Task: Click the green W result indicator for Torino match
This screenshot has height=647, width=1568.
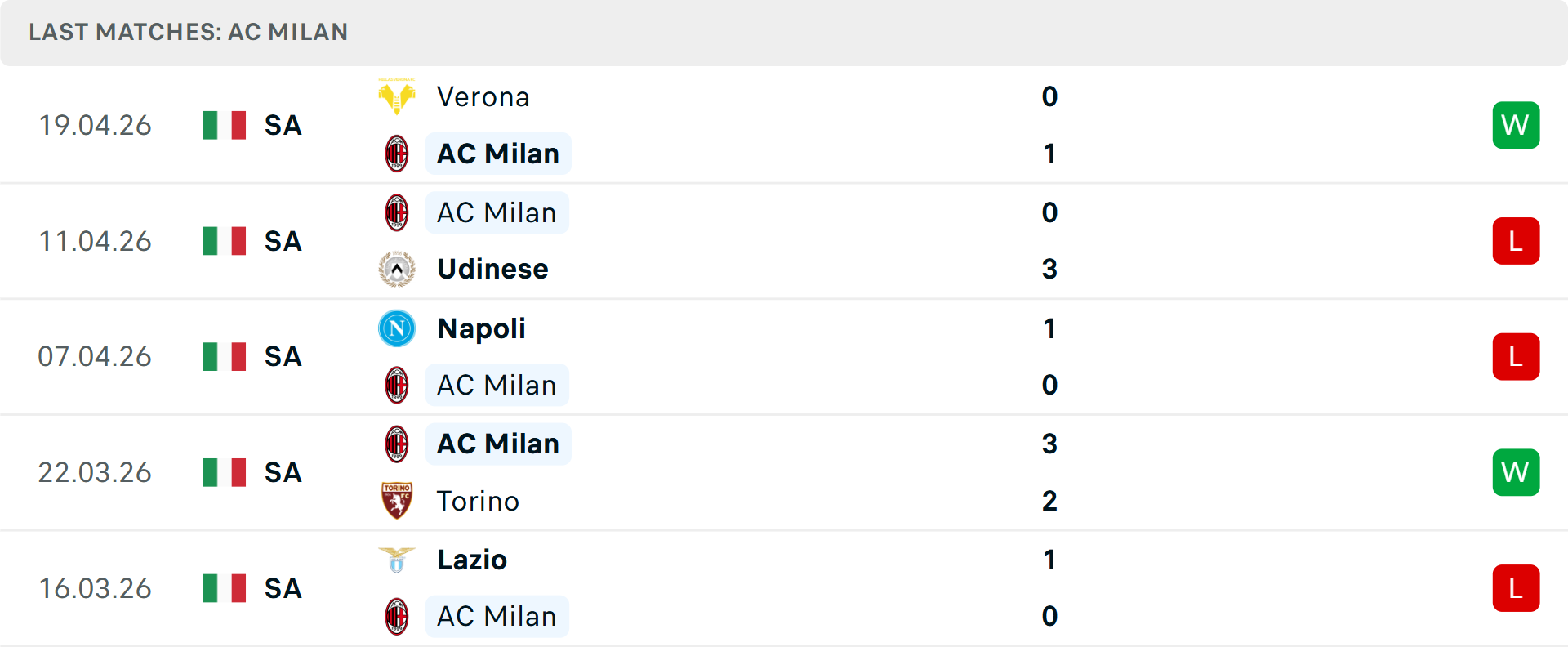Action: [1516, 472]
